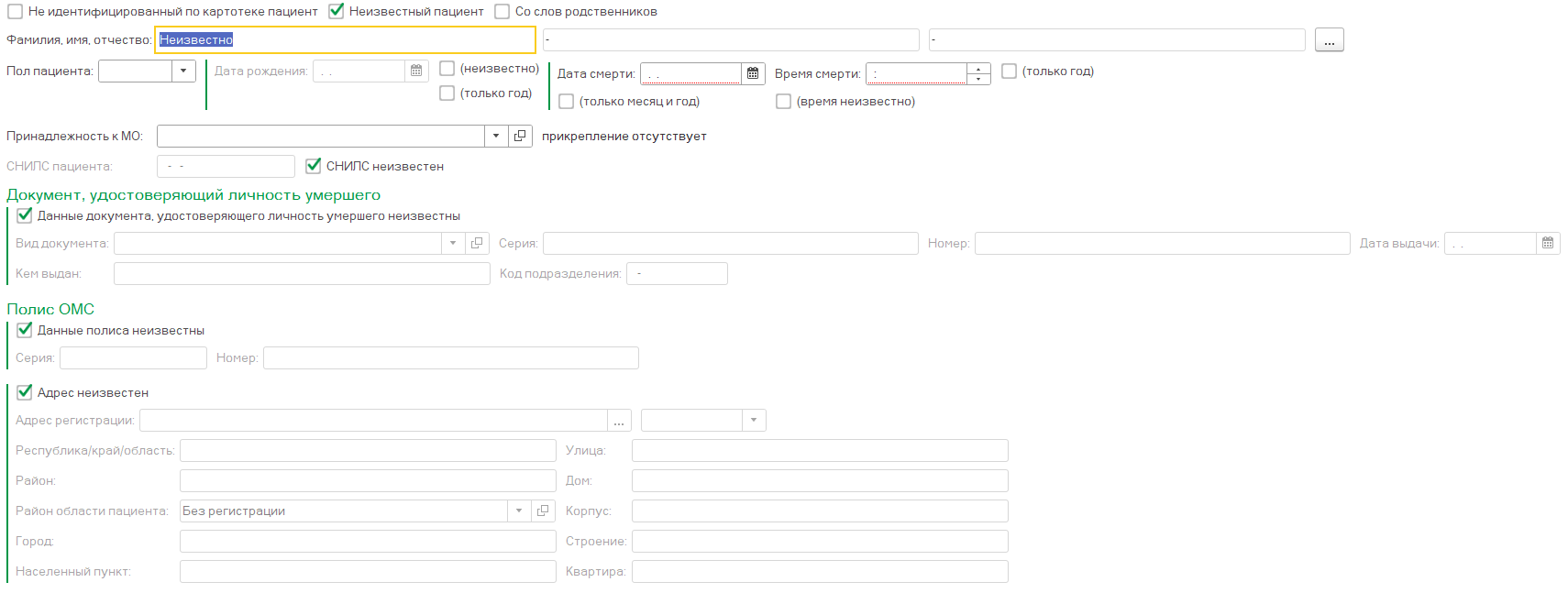The width and height of the screenshot is (1568, 593).
Task: Uncheck Данные полиса неизвестны checkbox
Action: click(x=25, y=330)
